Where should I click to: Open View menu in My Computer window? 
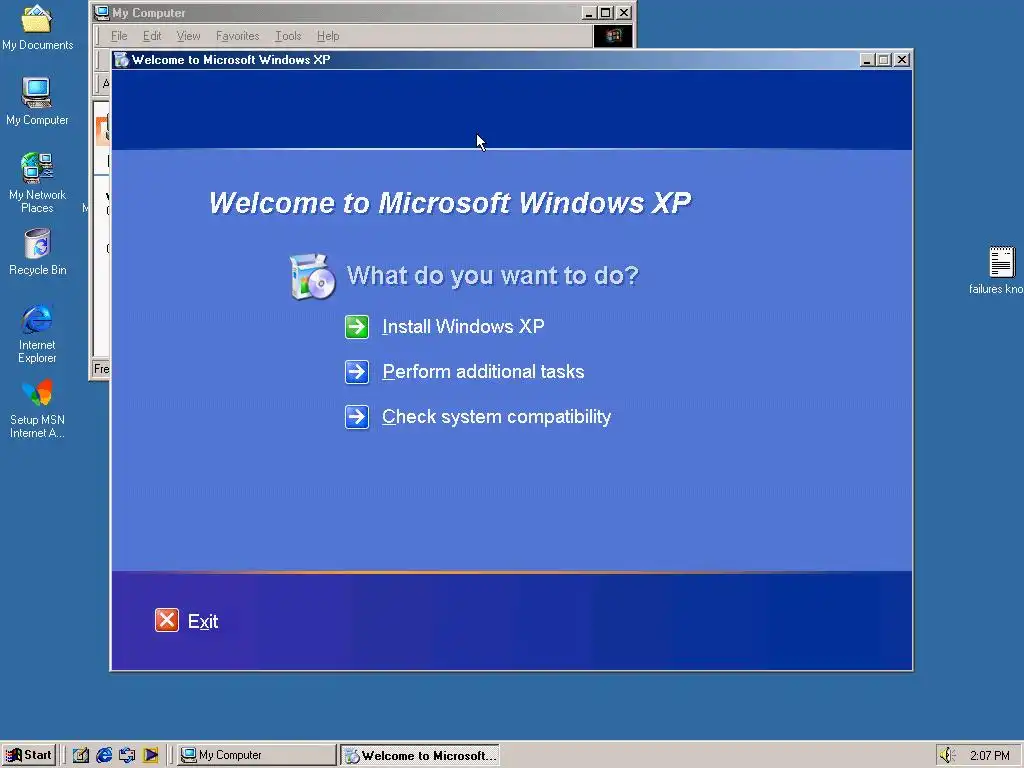(188, 36)
